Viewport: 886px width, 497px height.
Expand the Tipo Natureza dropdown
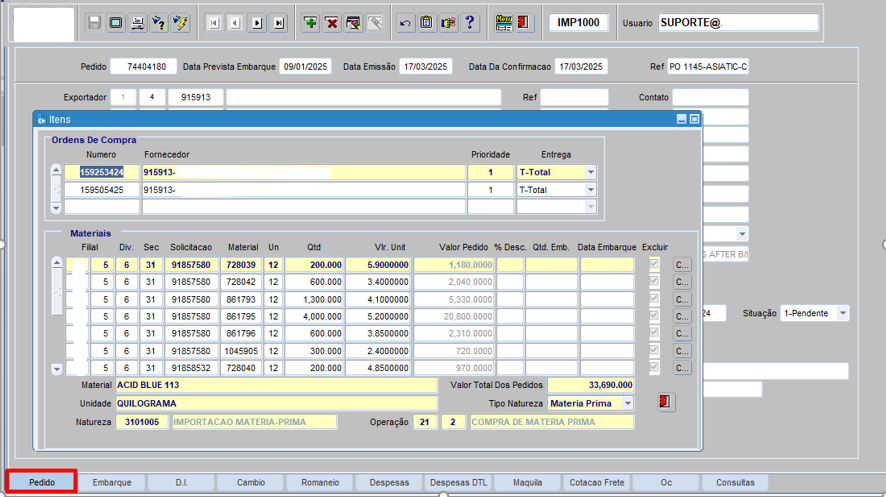coord(627,403)
